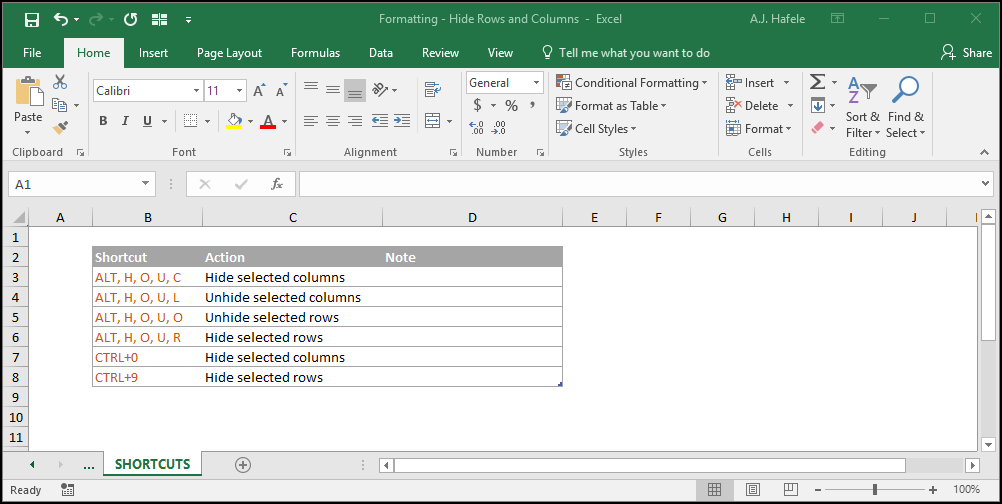Screen dimensions: 1002x504
Task: Toggle Underline formatting
Action: [x=147, y=121]
